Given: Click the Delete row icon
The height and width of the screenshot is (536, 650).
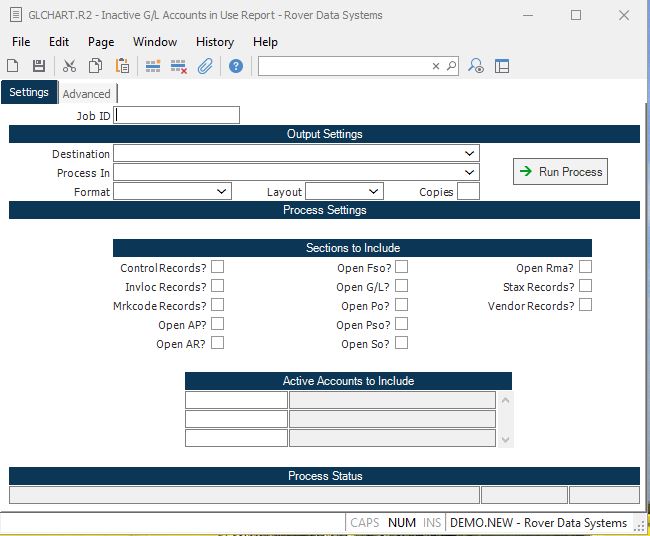Looking at the screenshot, I should [179, 66].
